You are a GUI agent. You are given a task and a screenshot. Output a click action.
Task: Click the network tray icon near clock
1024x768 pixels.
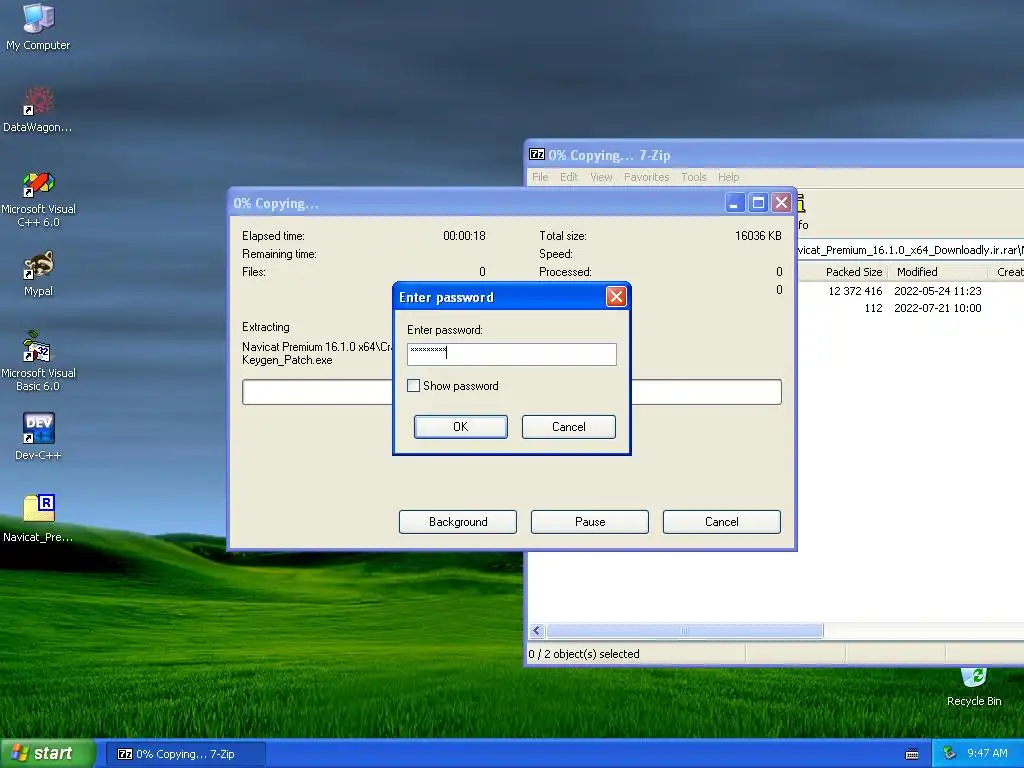[950, 754]
